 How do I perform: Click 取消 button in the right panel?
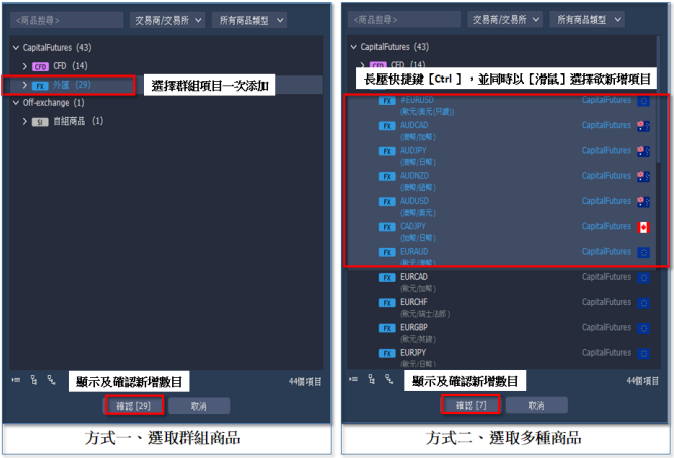click(x=537, y=405)
